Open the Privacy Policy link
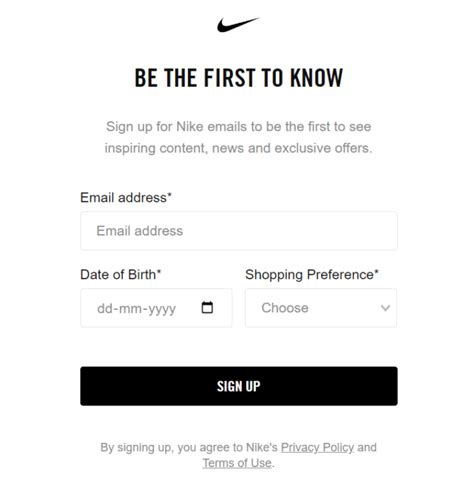474x499 pixels. click(x=317, y=447)
